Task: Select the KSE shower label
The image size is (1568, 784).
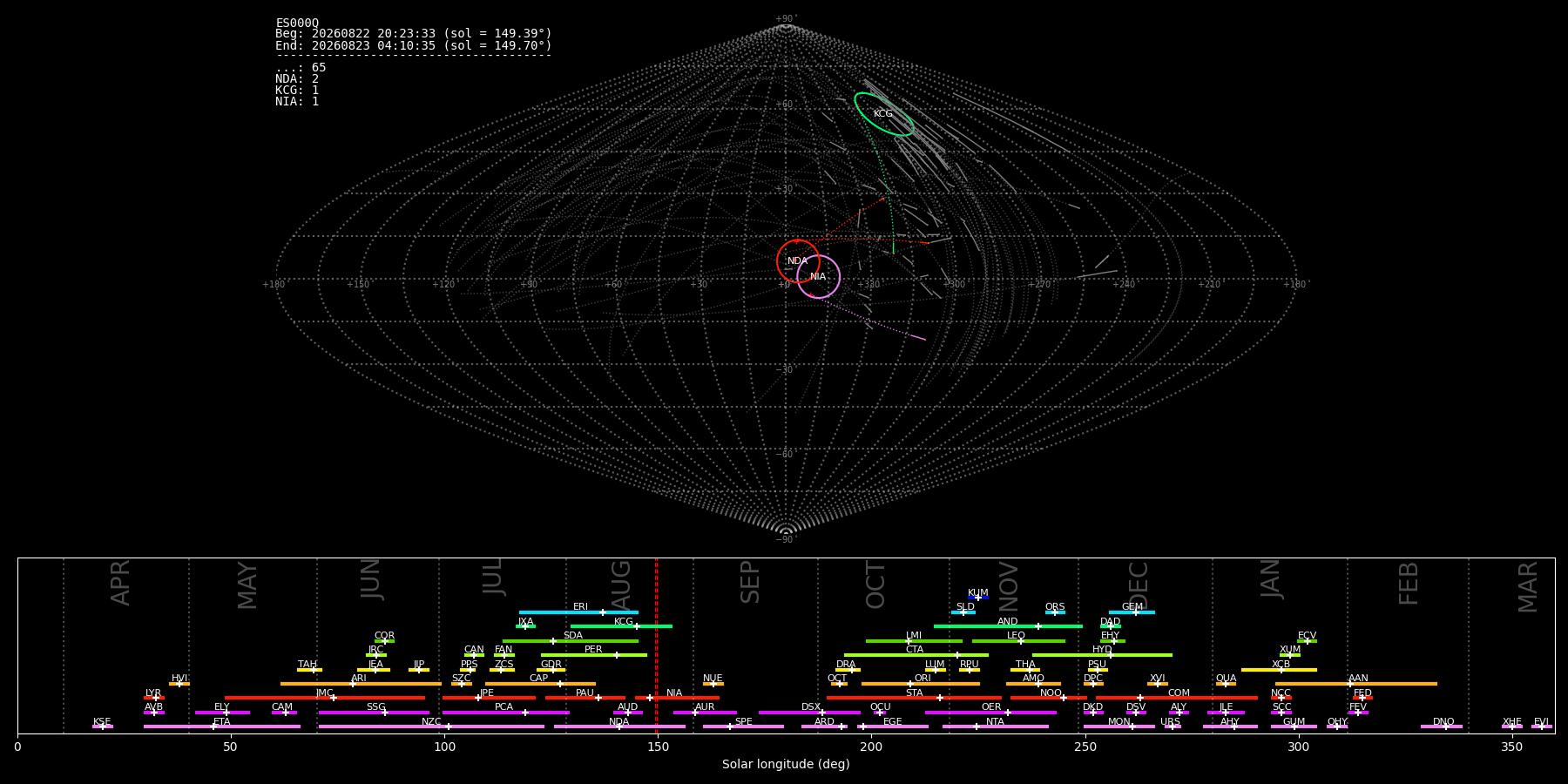Action: click(x=102, y=722)
